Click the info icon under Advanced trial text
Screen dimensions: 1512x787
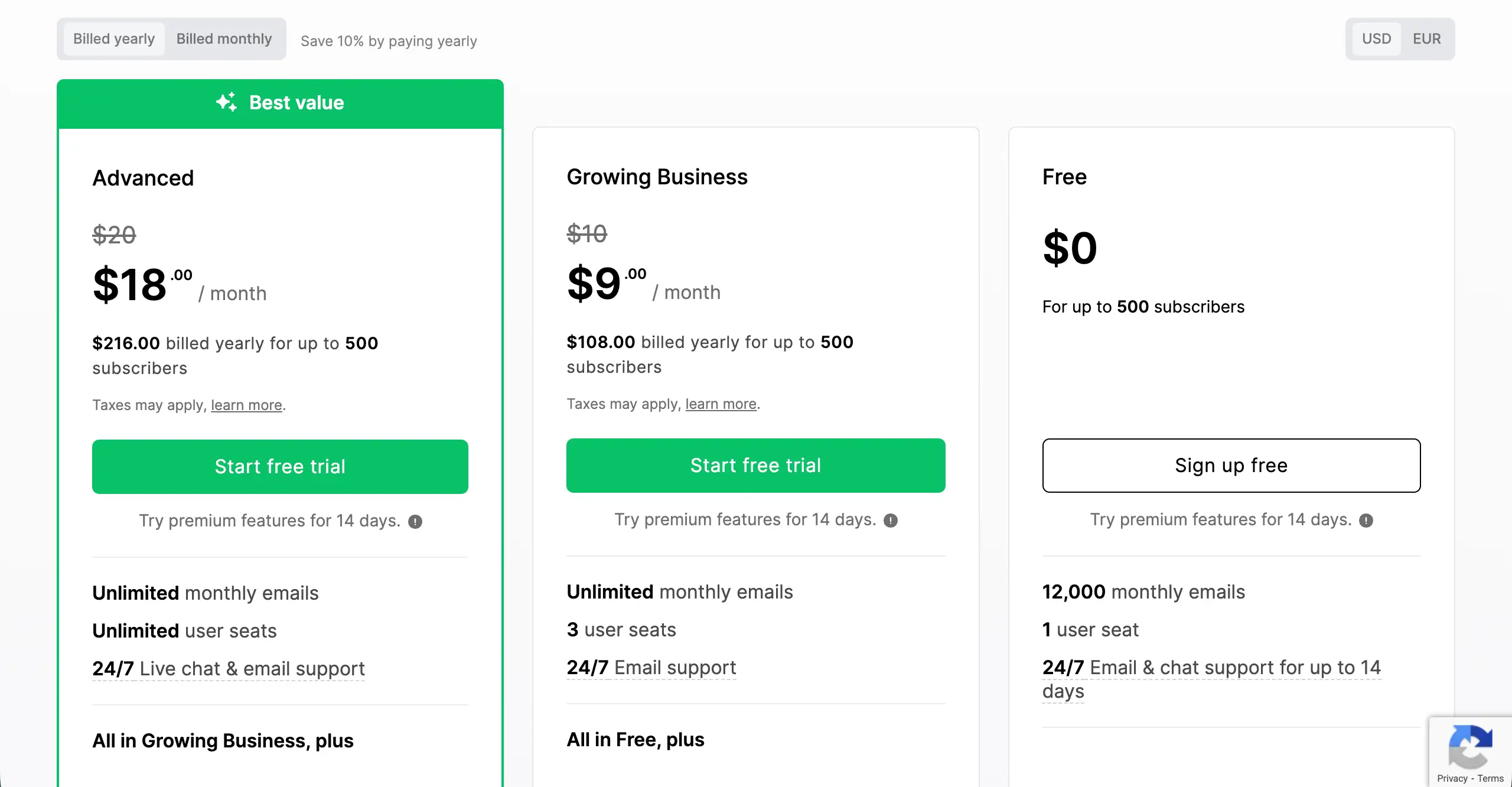click(416, 521)
